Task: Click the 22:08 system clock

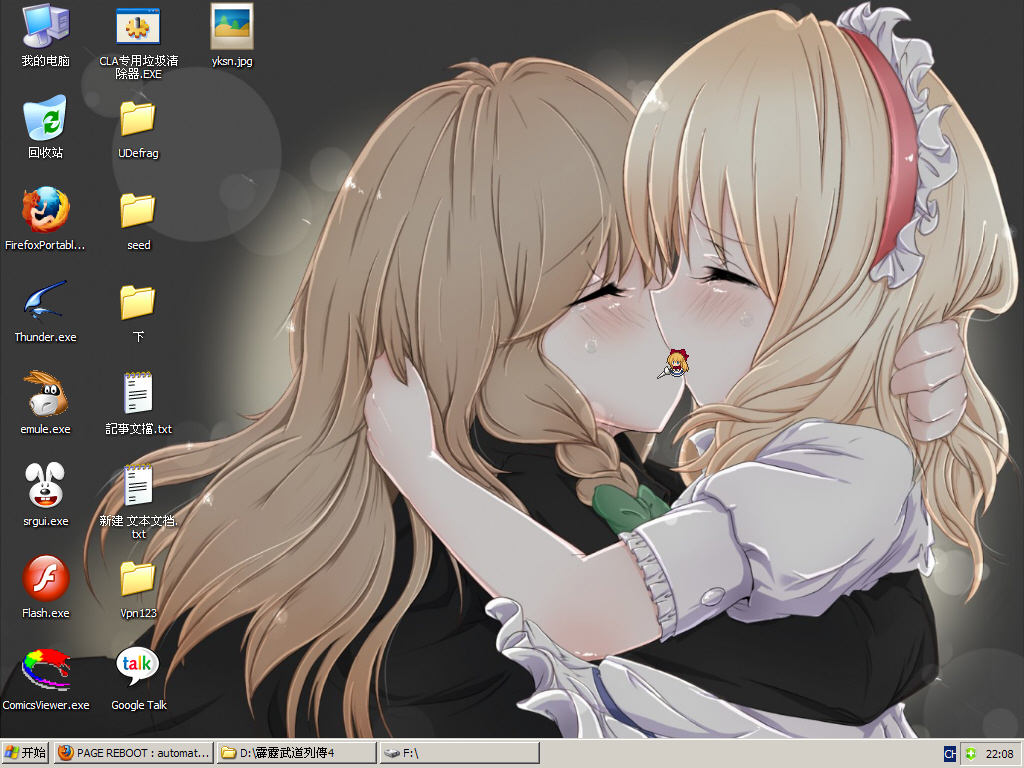Action: point(999,754)
